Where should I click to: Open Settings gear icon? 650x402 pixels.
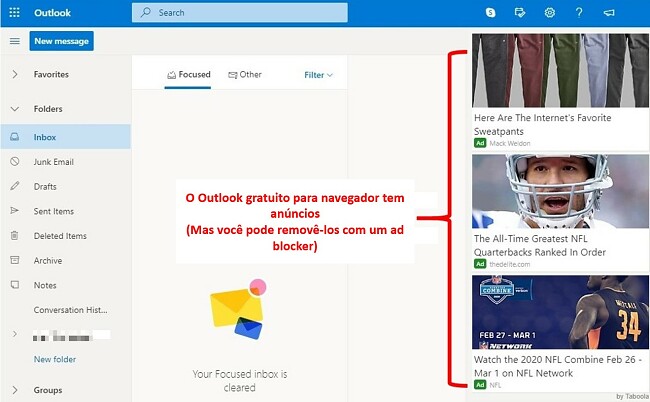coord(550,13)
